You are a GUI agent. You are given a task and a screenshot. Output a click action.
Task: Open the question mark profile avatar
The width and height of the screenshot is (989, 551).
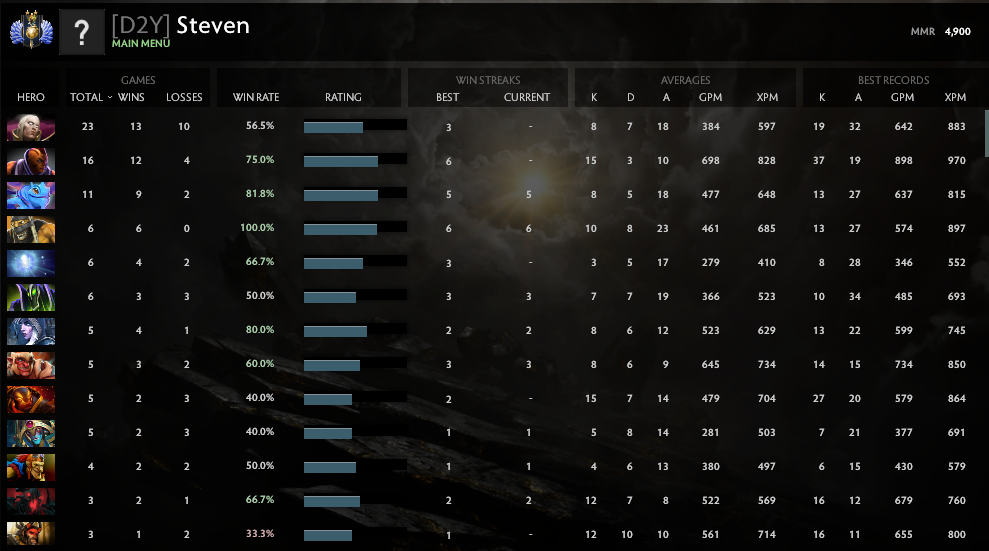82,32
